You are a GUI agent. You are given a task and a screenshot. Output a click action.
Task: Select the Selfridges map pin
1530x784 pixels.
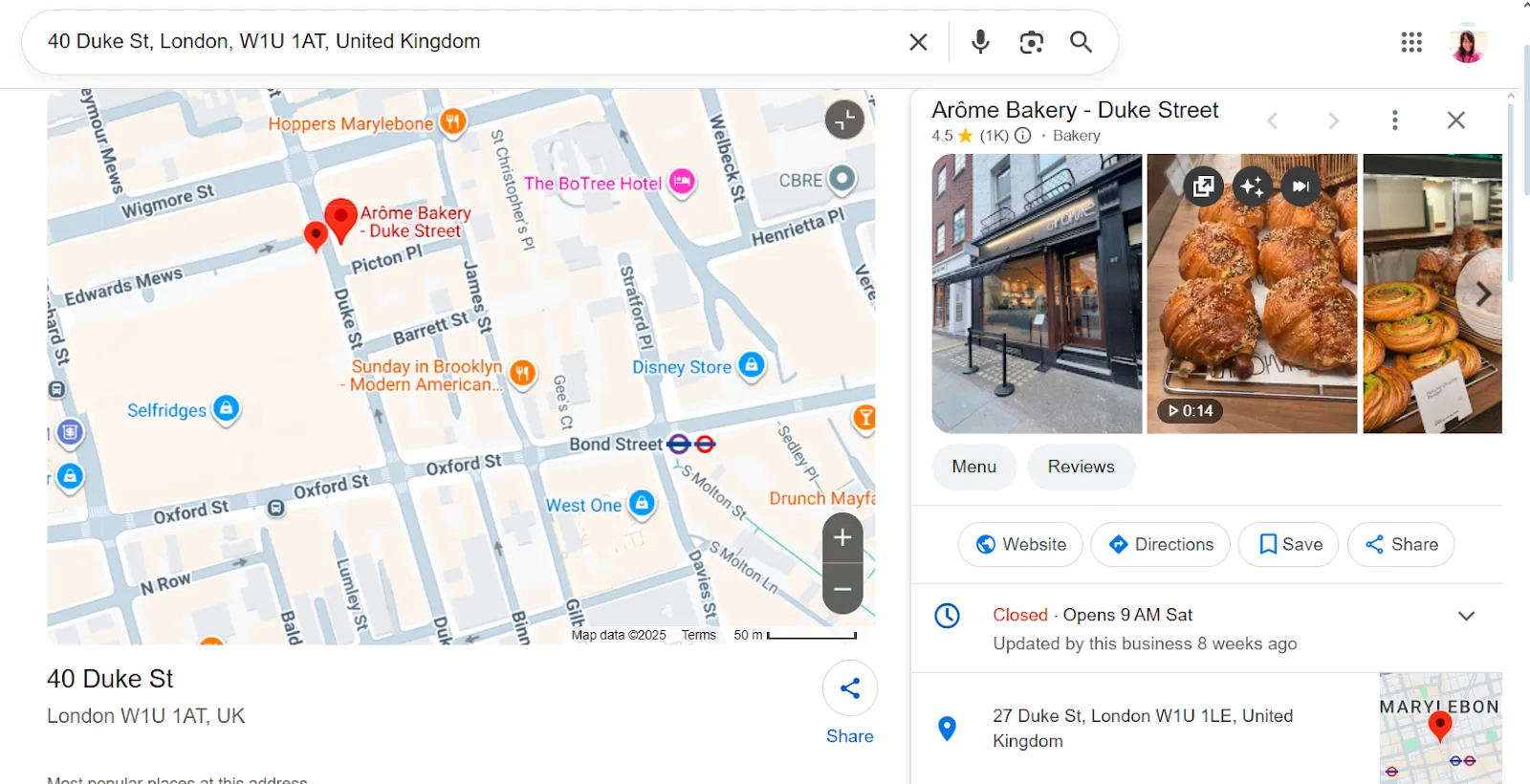(x=226, y=409)
